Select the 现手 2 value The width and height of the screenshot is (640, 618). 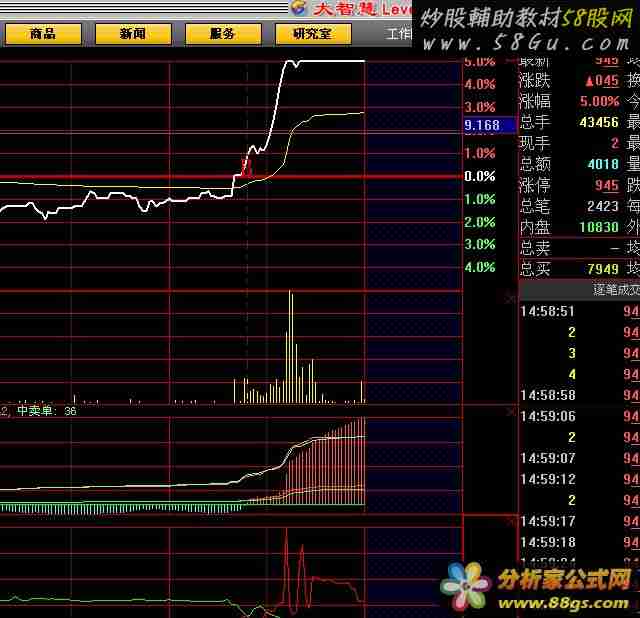(615, 143)
